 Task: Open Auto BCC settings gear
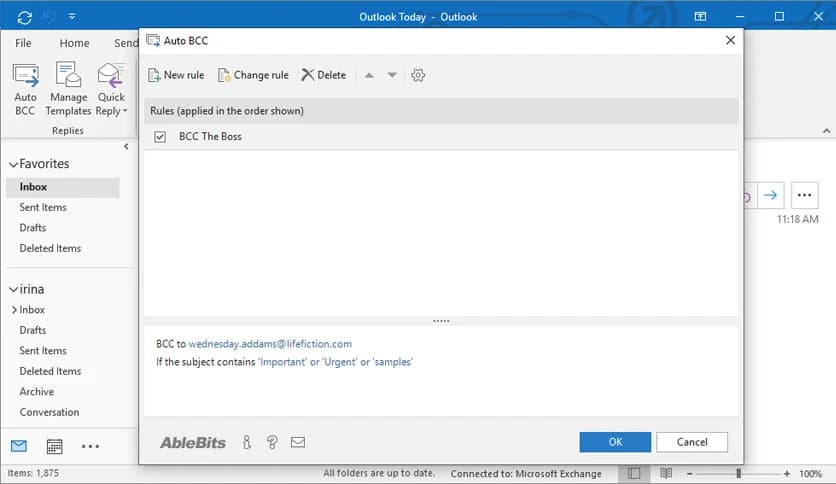(x=418, y=75)
